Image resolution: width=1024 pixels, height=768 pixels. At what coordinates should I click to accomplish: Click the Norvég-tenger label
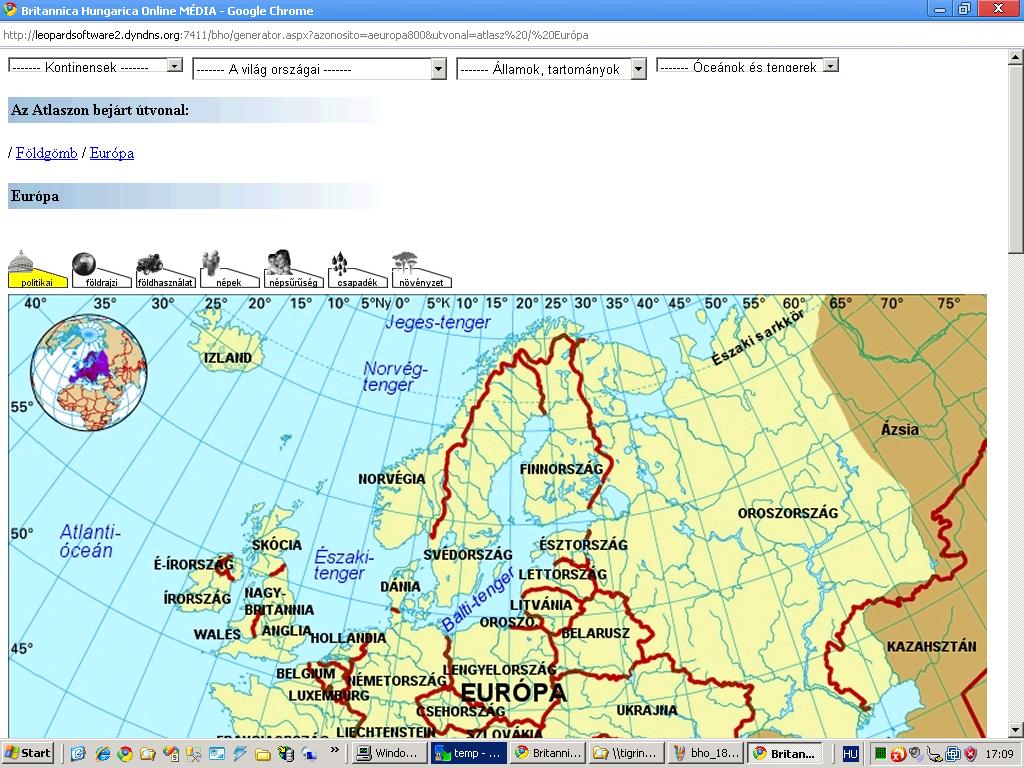point(394,377)
